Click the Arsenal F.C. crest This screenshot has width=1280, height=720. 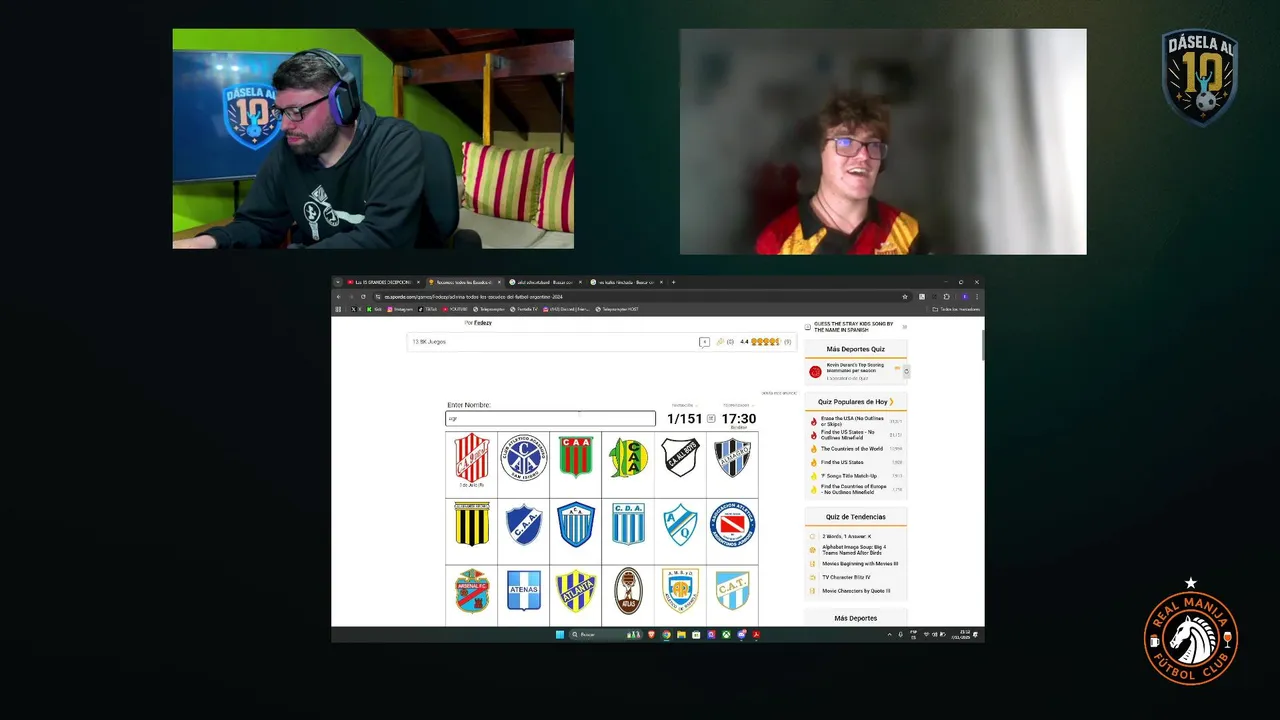coord(472,590)
